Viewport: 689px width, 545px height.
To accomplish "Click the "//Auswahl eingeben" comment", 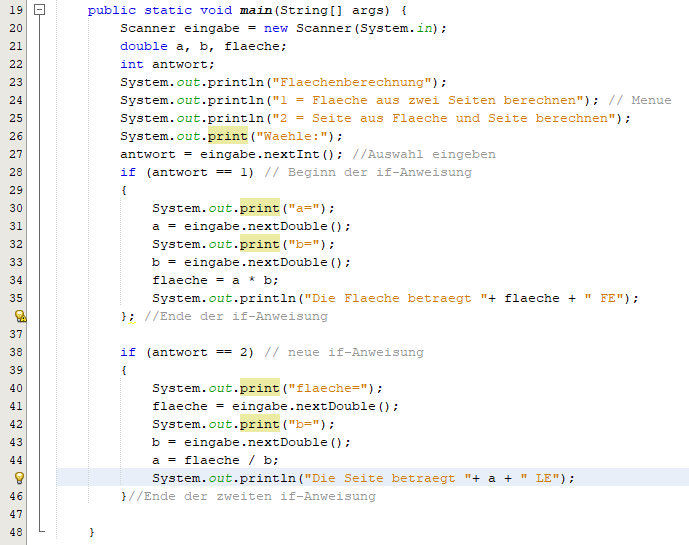I will [x=424, y=154].
